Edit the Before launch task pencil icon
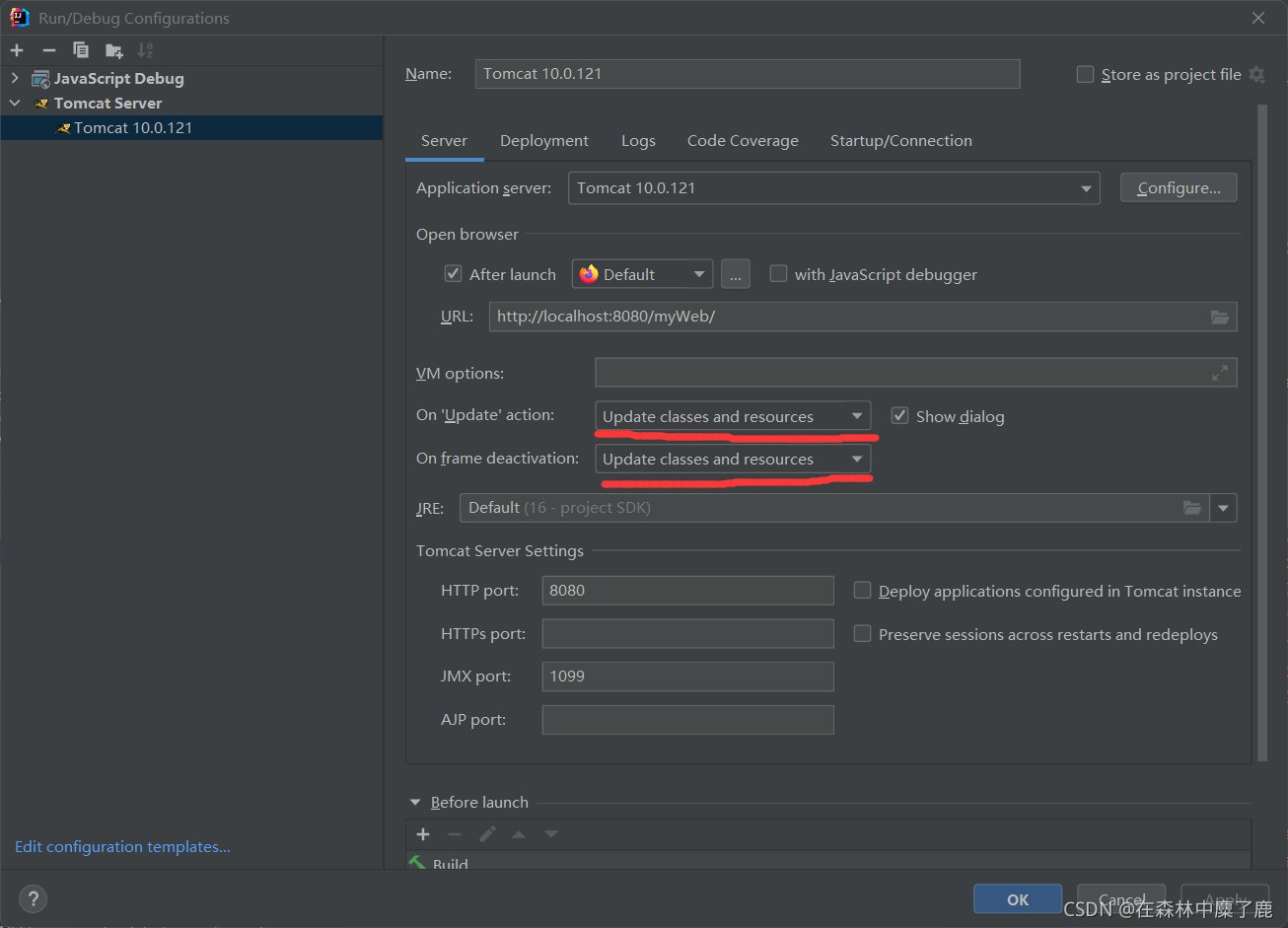 click(x=487, y=834)
